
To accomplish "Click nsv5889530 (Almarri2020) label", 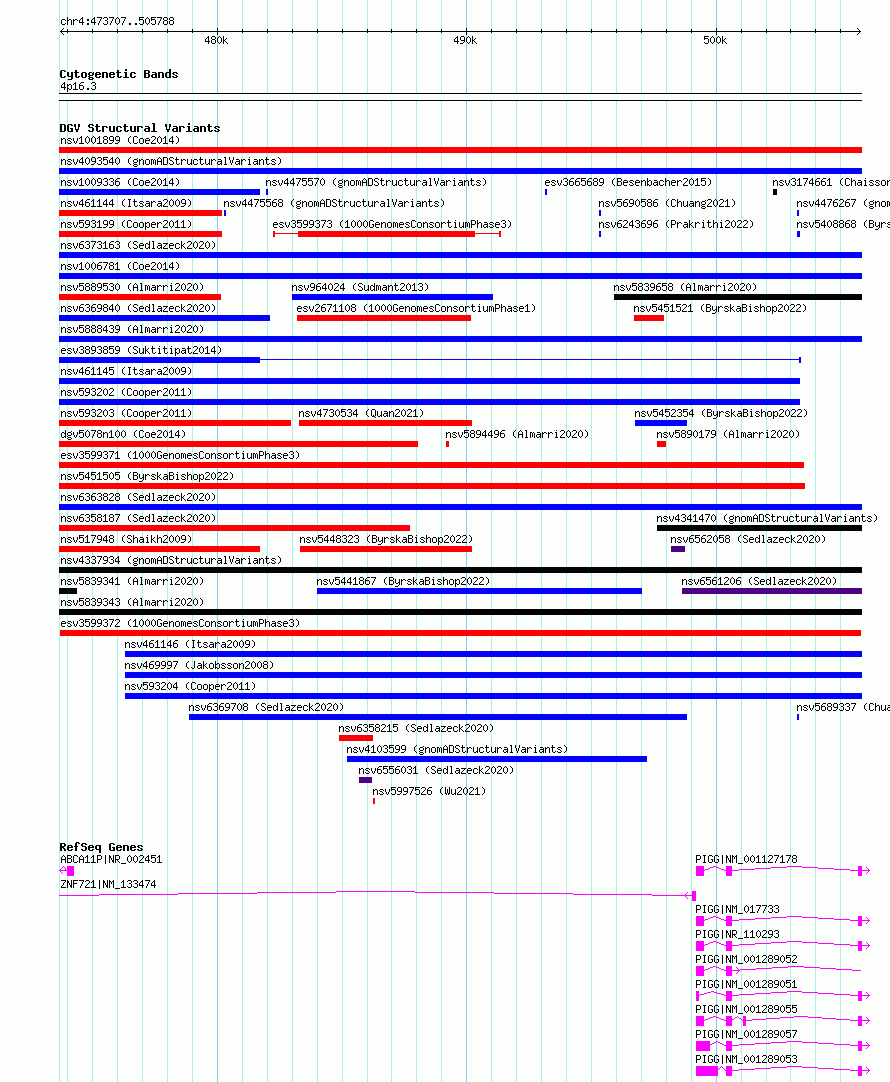I will (x=132, y=288).
